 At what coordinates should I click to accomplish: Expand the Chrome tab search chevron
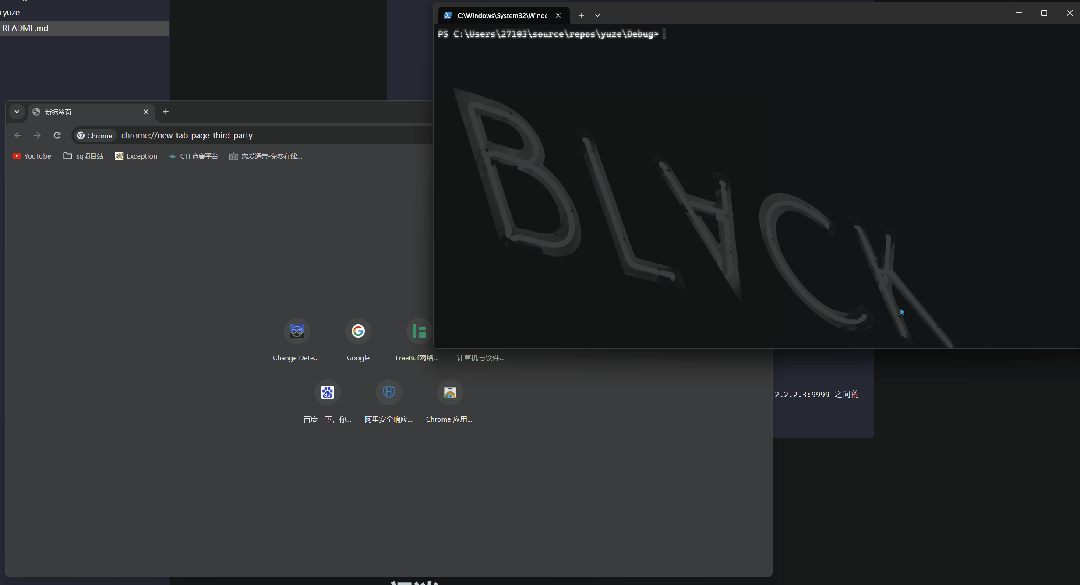(x=17, y=112)
